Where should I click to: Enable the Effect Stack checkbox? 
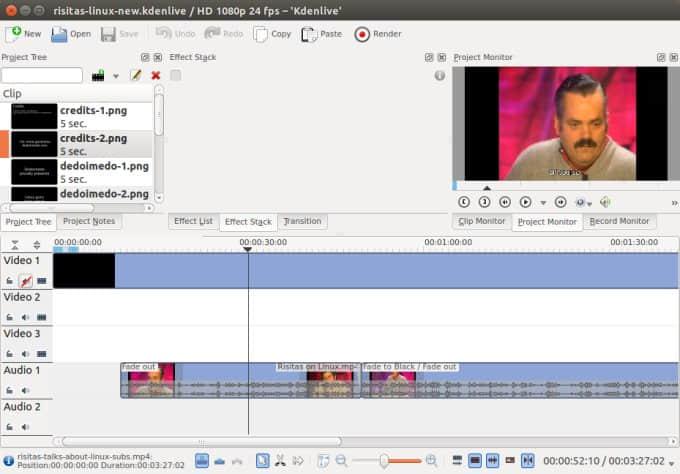176,76
